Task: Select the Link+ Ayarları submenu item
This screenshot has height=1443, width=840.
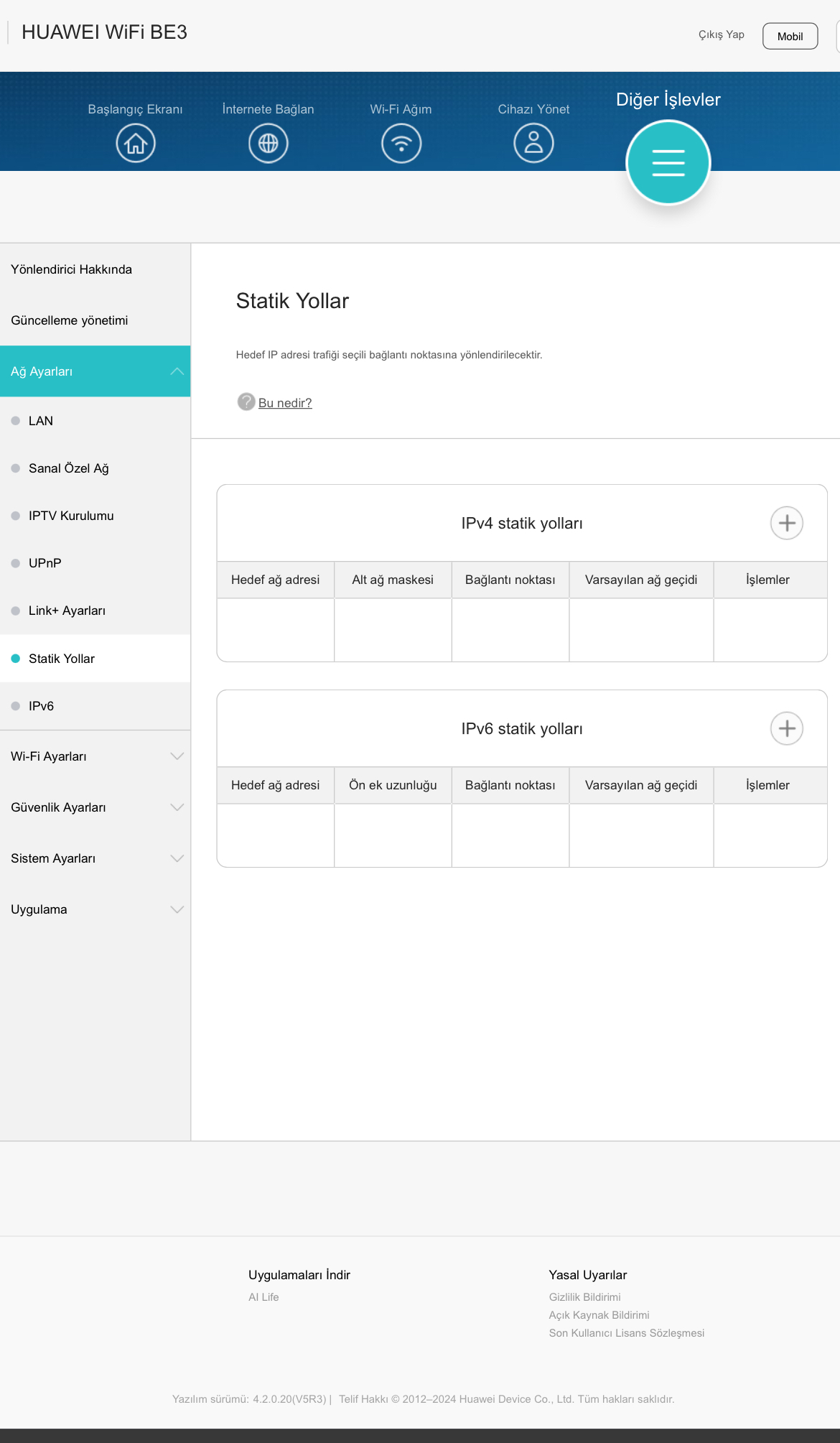Action: [95, 611]
